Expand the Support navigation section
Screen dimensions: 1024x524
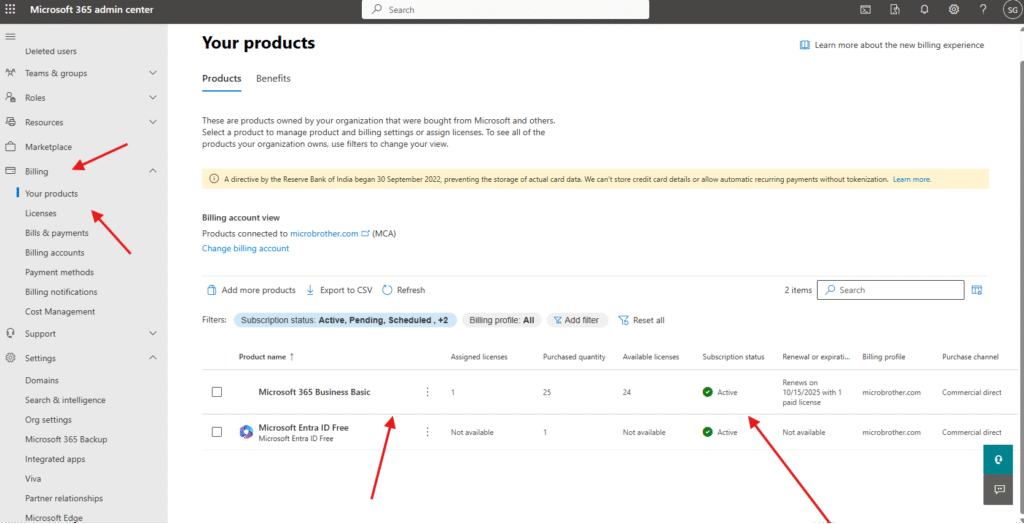[x=153, y=333]
